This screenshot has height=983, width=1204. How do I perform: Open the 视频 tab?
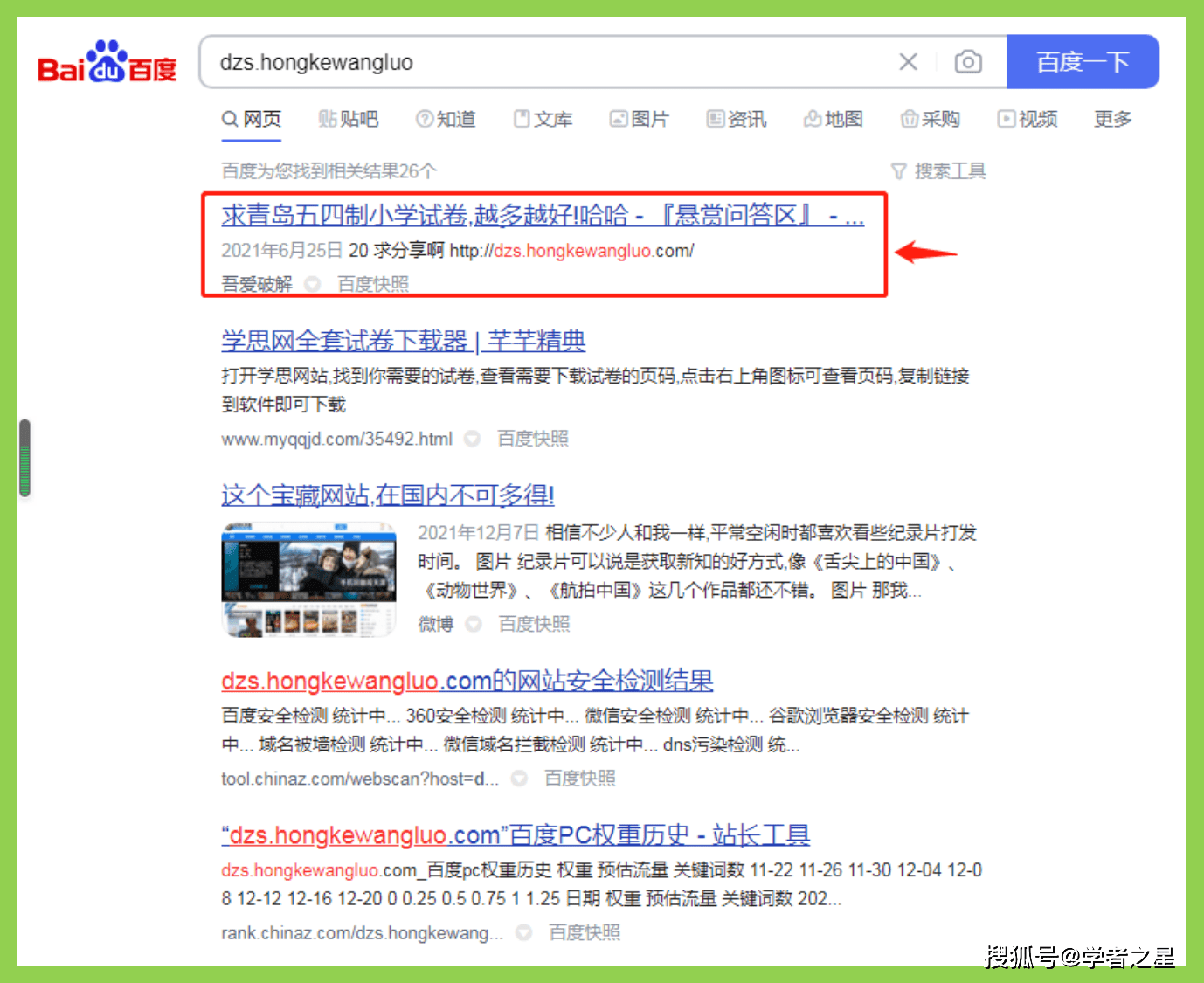click(x=1028, y=119)
